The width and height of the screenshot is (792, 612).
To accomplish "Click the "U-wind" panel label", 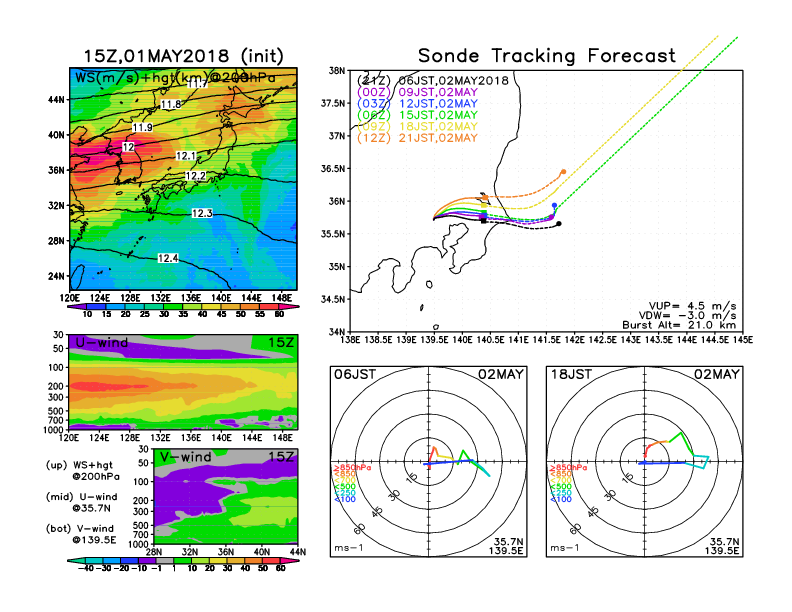I will (x=102, y=343).
